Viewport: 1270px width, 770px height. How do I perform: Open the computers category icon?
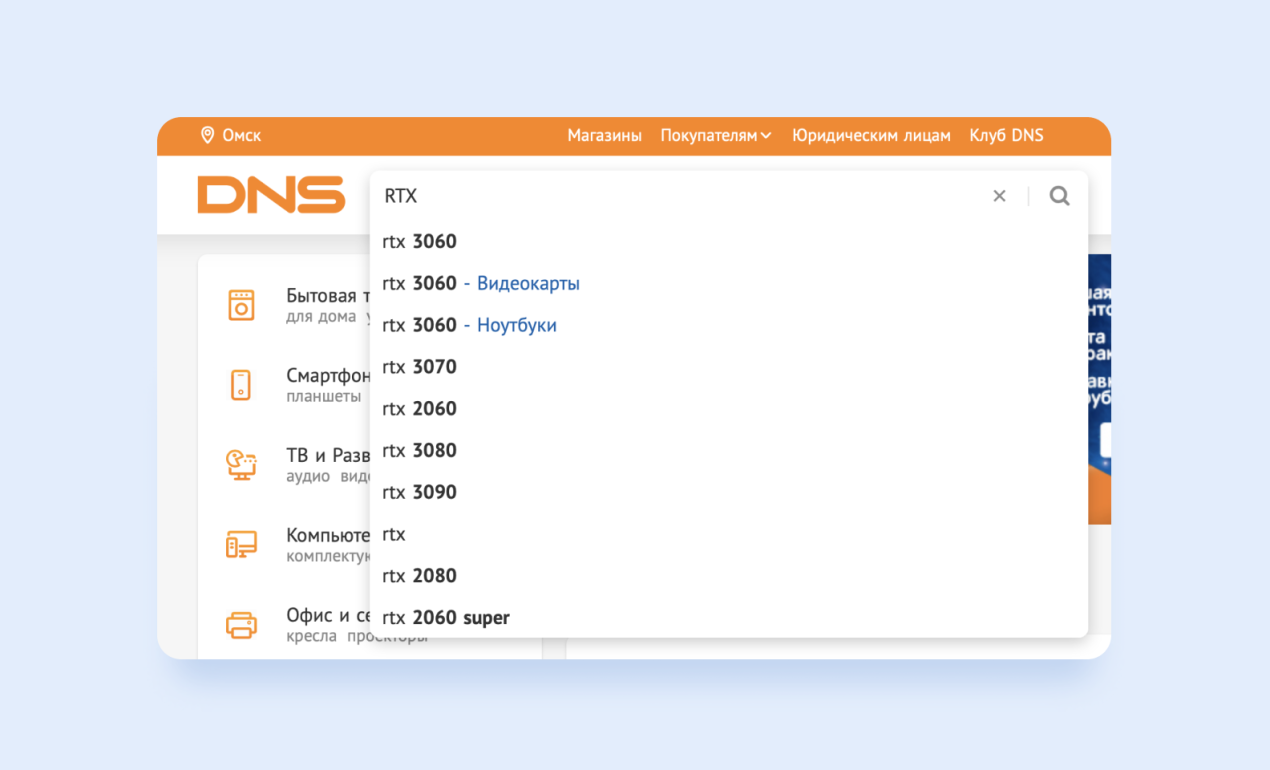(241, 545)
